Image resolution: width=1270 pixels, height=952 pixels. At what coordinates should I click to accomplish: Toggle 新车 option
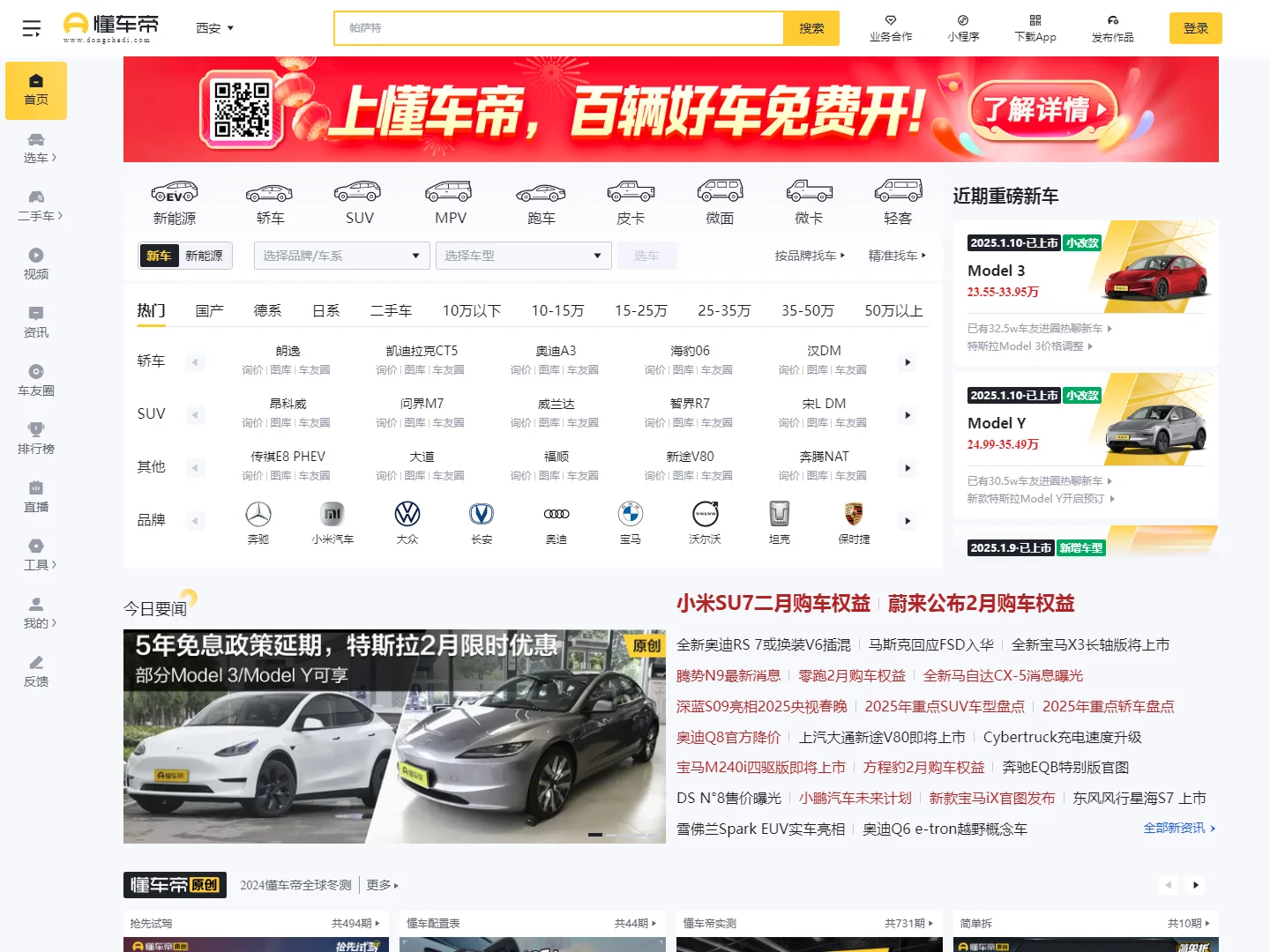[159, 256]
